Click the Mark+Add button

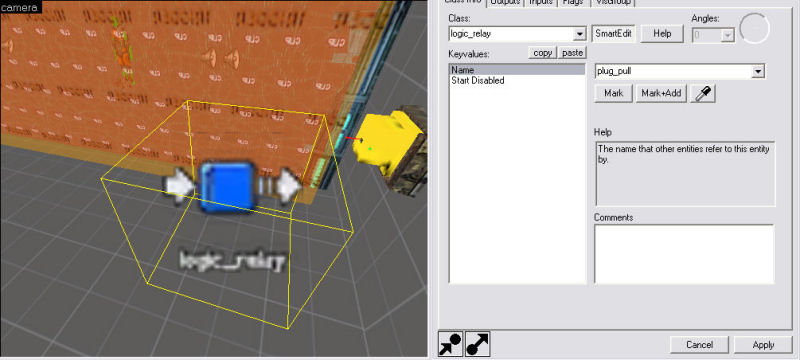coord(661,94)
